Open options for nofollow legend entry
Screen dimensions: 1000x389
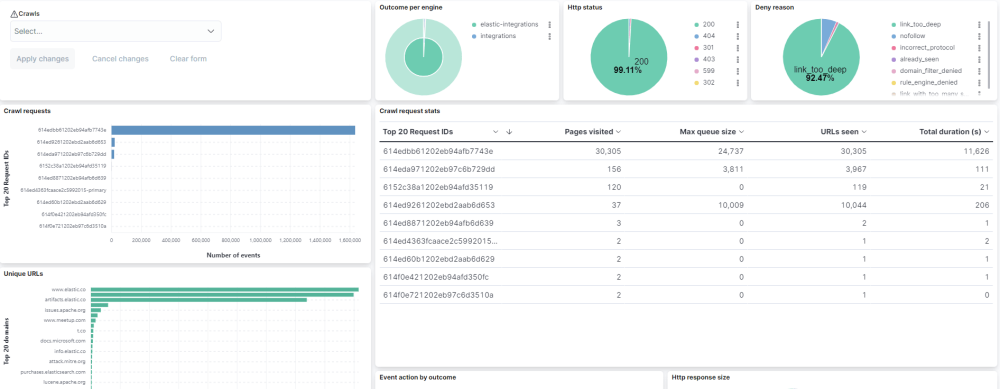(979, 36)
